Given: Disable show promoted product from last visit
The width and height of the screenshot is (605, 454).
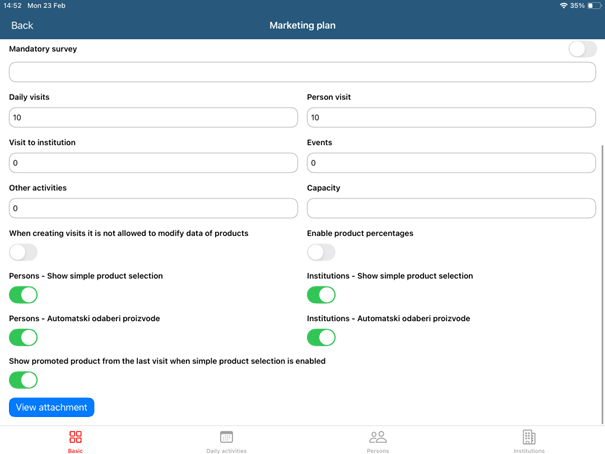Looking at the screenshot, I should [23, 380].
